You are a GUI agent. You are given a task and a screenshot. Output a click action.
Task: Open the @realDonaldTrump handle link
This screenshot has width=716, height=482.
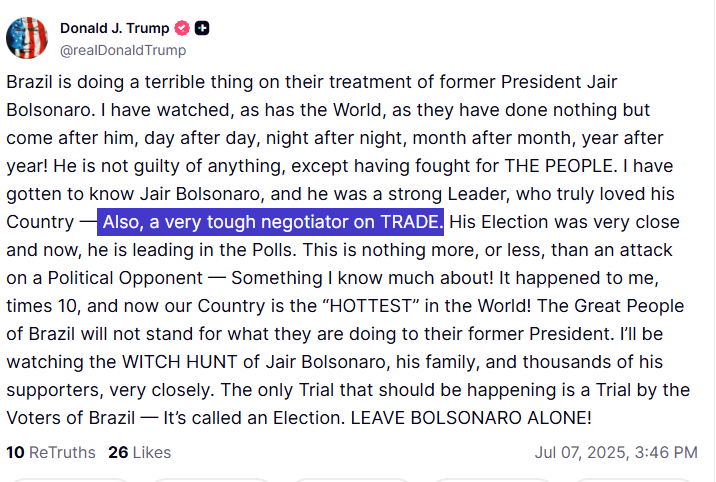[x=123, y=50]
